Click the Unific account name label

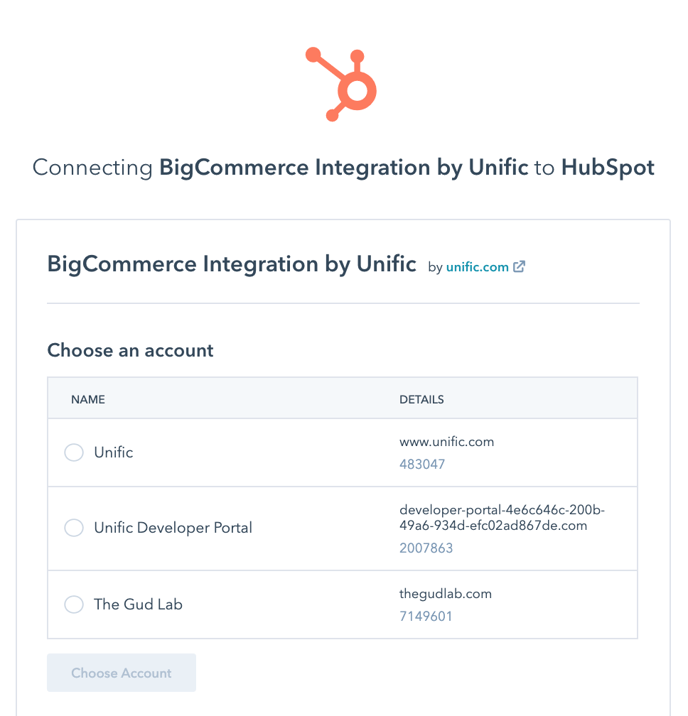pyautogui.click(x=114, y=453)
